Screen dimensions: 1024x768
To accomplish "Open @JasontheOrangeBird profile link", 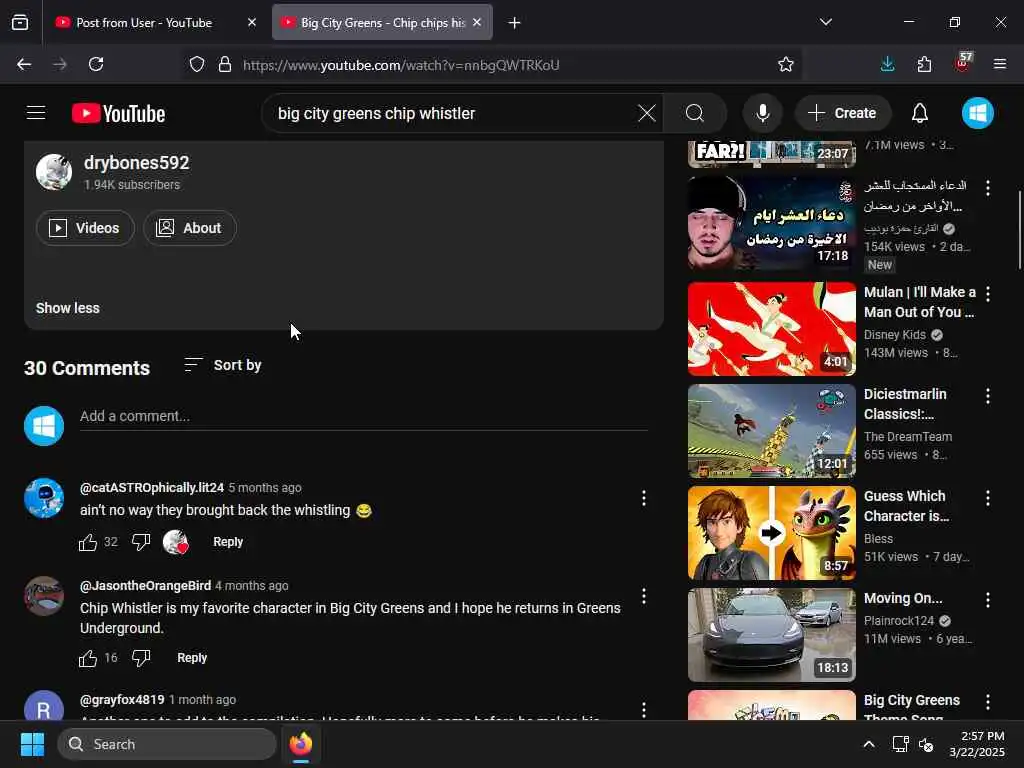I will 145,586.
